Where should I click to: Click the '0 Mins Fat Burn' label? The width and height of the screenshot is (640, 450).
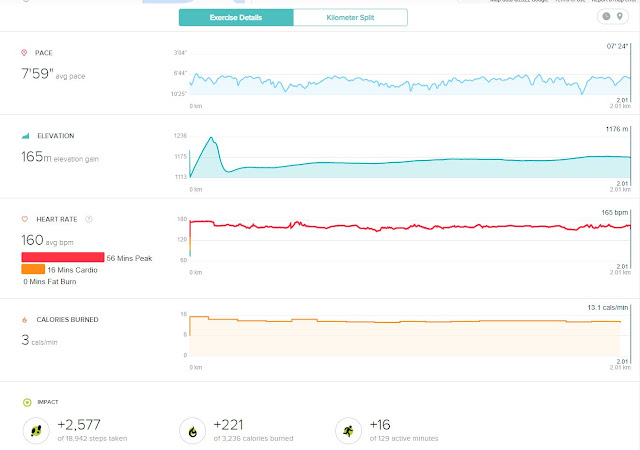point(50,282)
